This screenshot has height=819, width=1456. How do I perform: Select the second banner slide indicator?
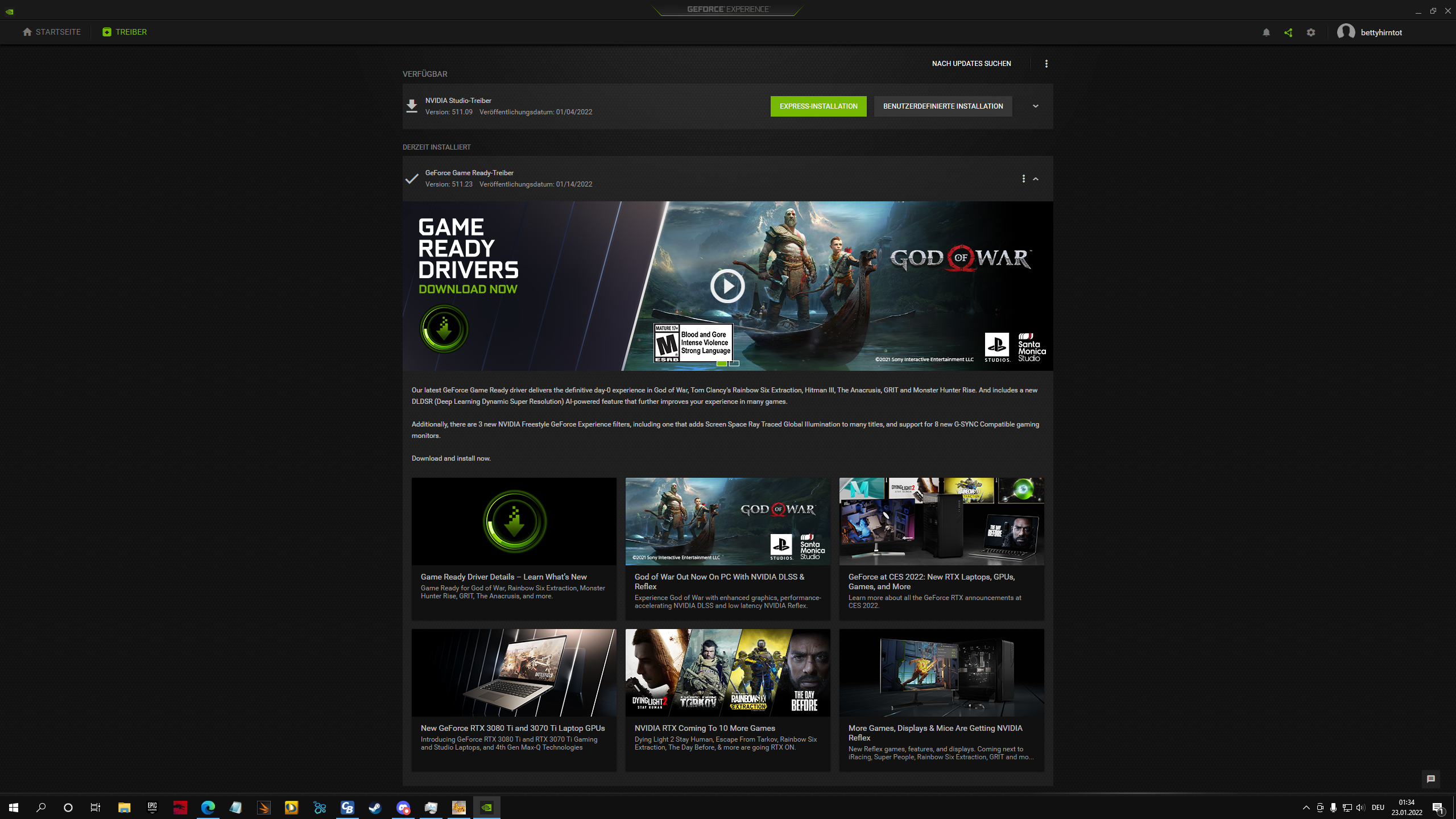[734, 363]
